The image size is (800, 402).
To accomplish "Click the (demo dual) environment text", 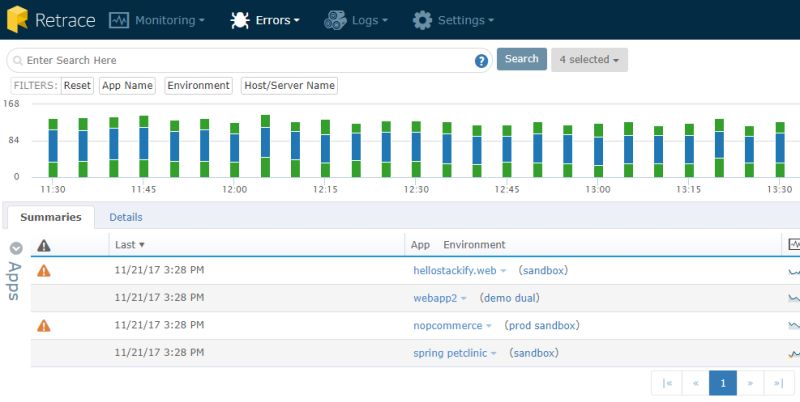I will point(509,298).
